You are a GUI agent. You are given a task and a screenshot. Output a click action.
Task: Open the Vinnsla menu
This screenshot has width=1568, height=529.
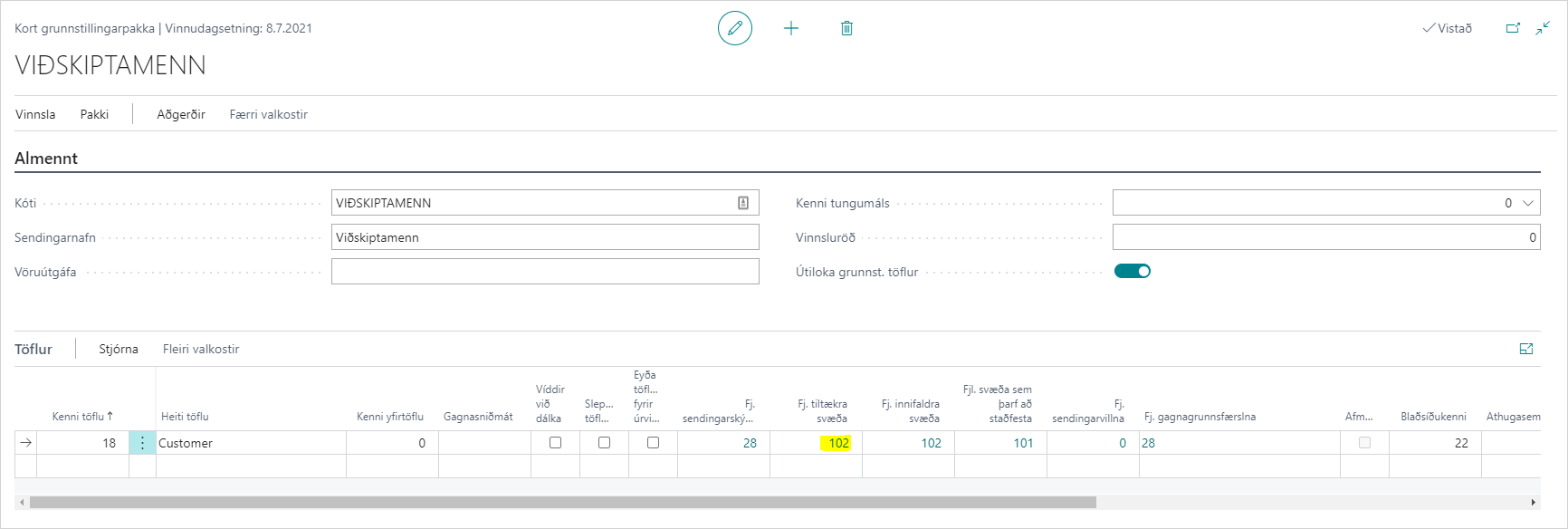[x=35, y=114]
